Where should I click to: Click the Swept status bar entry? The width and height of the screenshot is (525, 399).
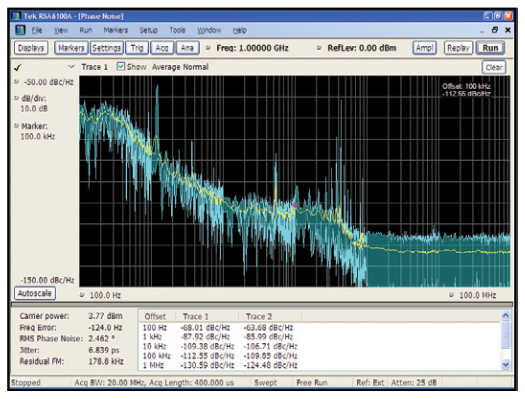[x=266, y=383]
